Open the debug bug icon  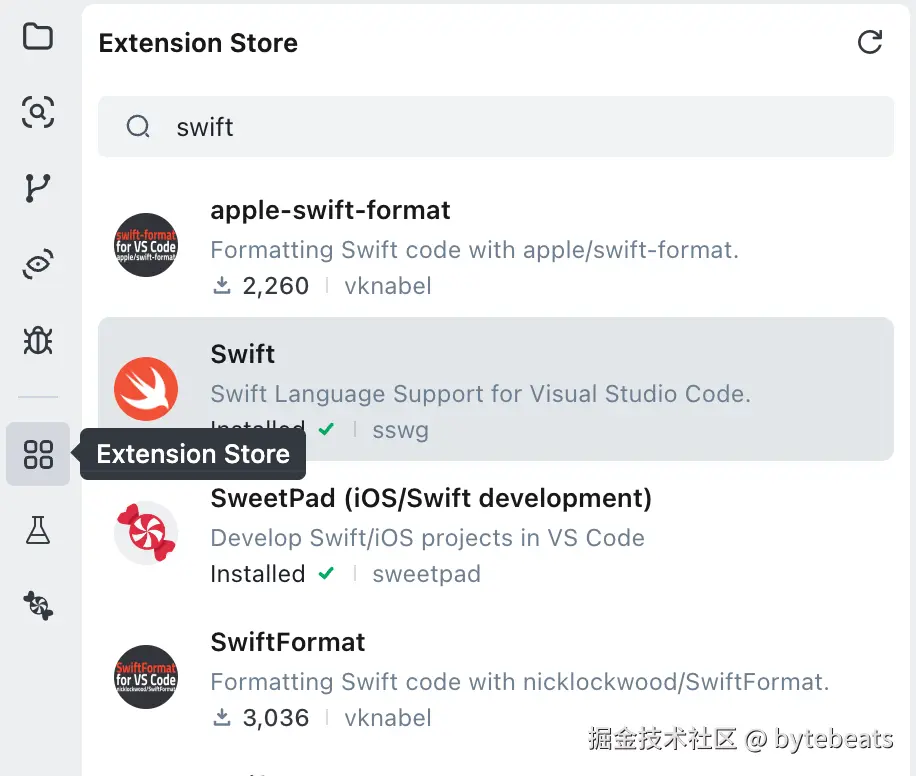(x=38, y=340)
